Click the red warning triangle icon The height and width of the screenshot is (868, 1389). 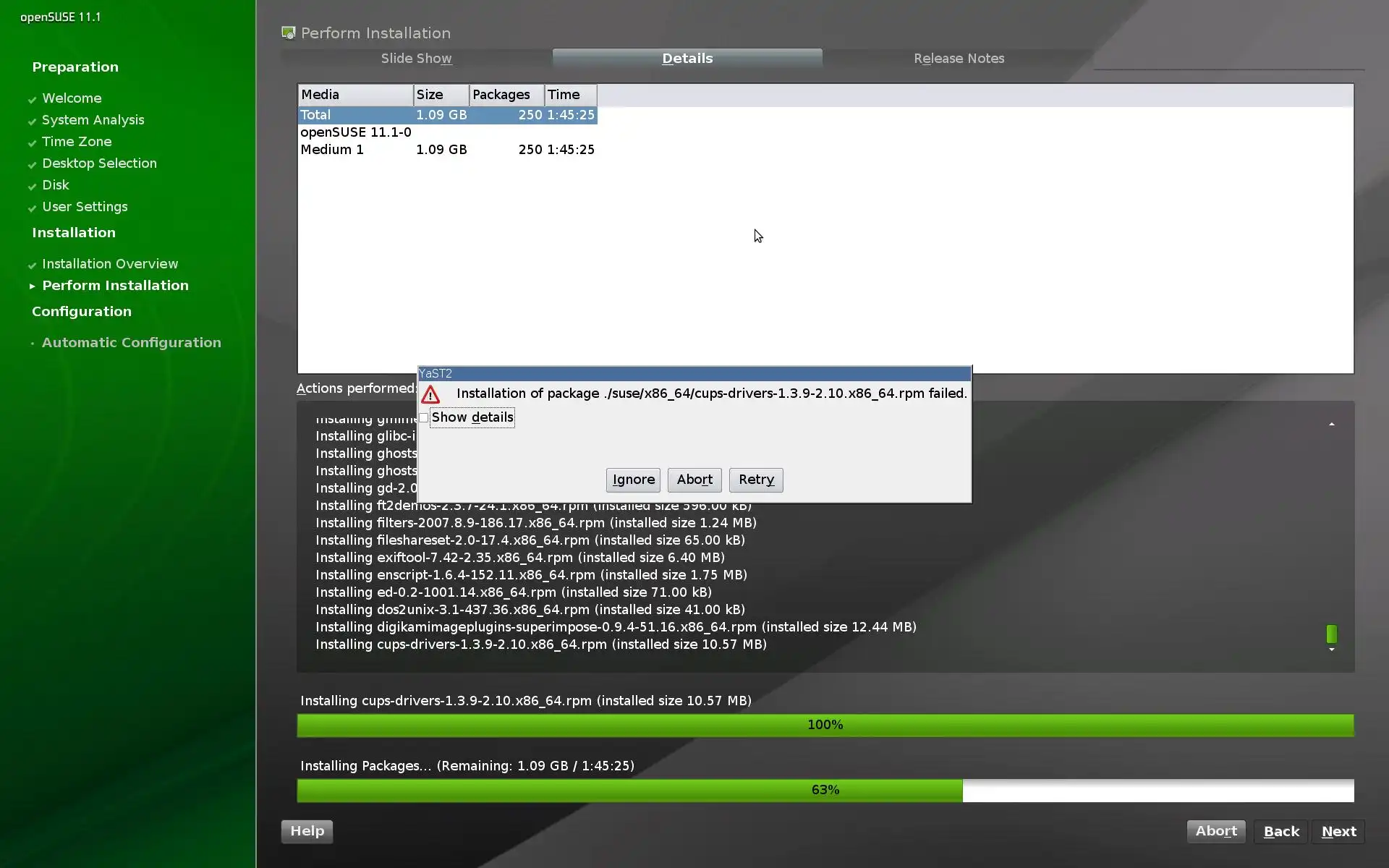click(430, 395)
